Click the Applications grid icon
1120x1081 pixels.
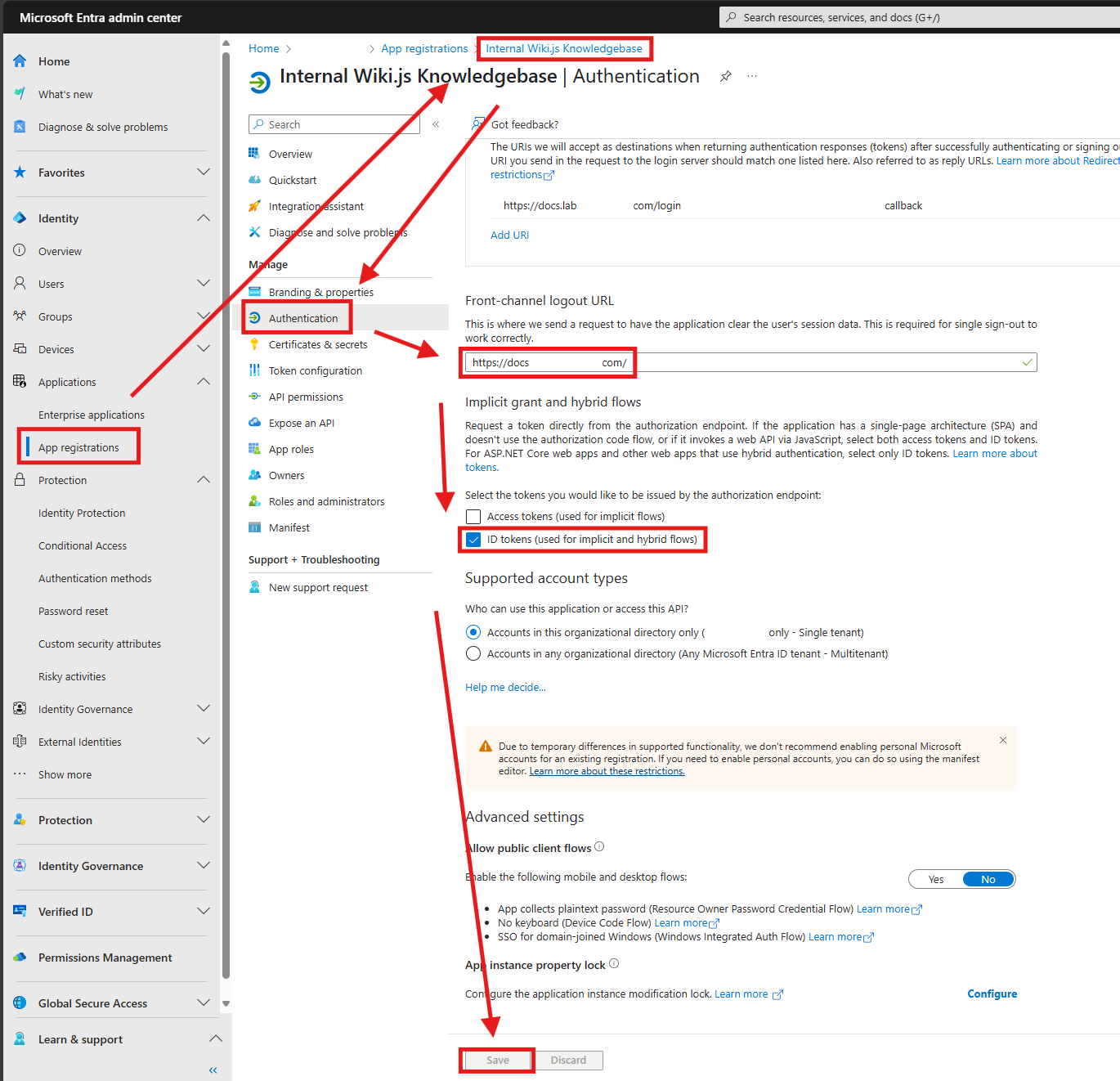coord(20,382)
